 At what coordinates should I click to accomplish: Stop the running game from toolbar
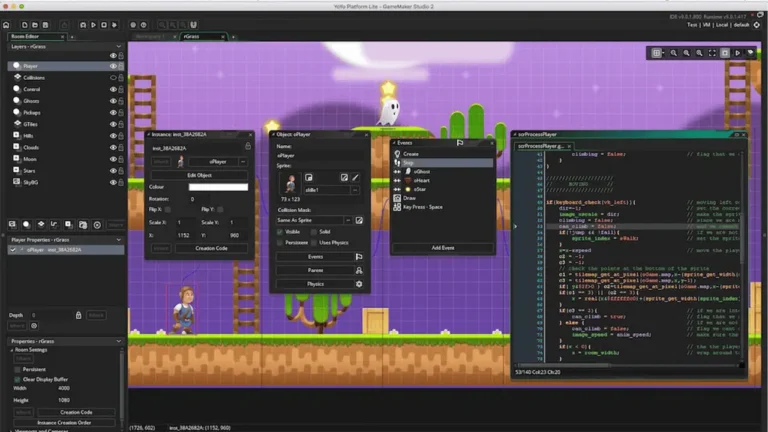(104, 25)
